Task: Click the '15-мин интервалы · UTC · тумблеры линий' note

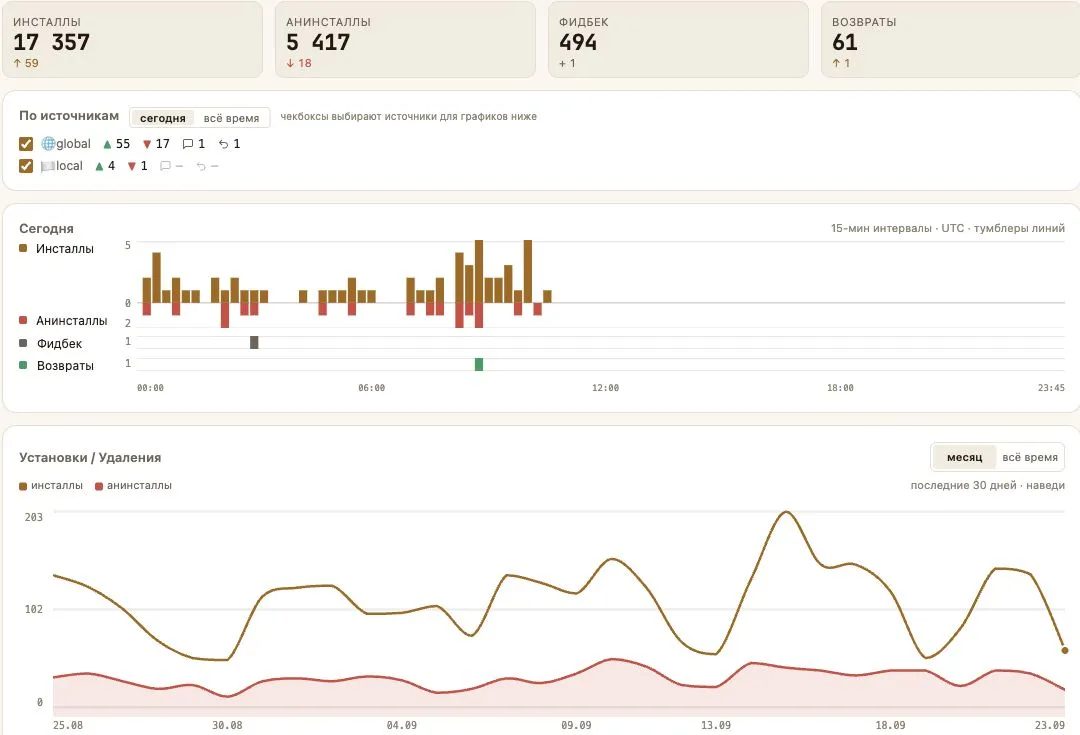Action: click(948, 228)
